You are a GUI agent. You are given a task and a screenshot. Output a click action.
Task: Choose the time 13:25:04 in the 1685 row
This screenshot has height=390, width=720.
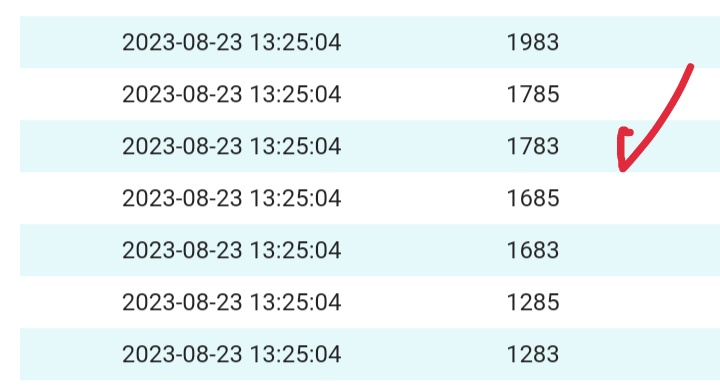pyautogui.click(x=296, y=198)
